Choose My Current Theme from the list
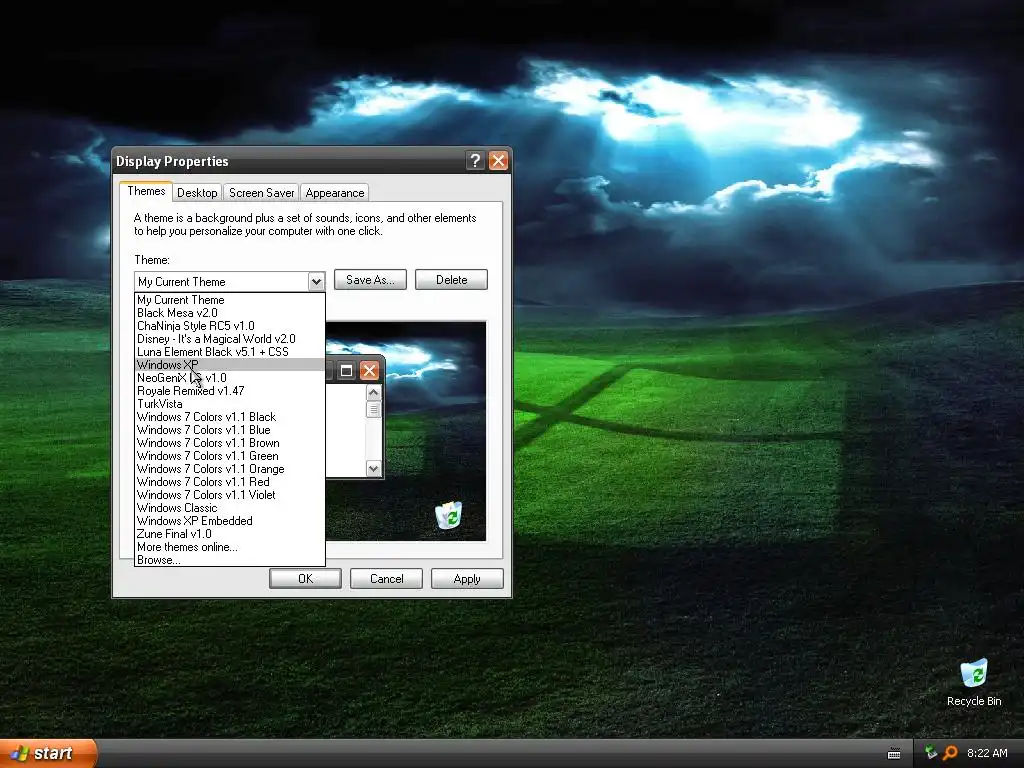The image size is (1024, 768). 230,300
